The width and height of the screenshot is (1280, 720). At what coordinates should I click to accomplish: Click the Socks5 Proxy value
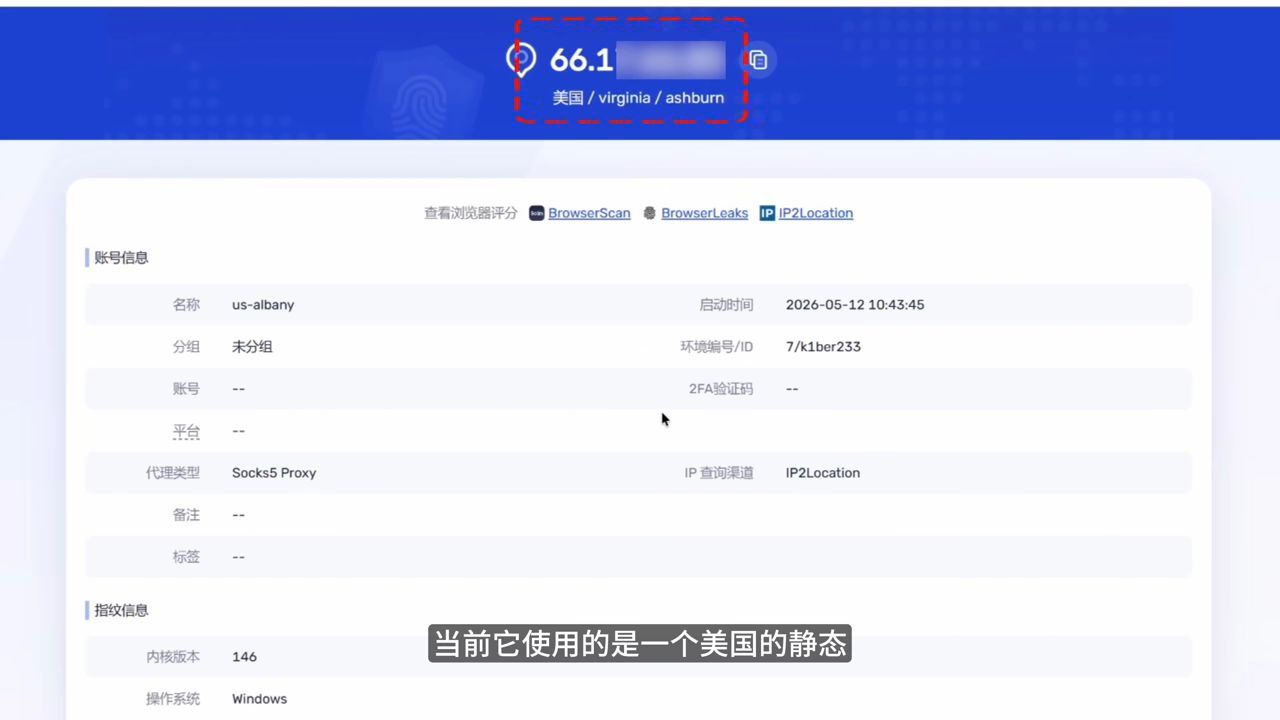click(x=274, y=473)
